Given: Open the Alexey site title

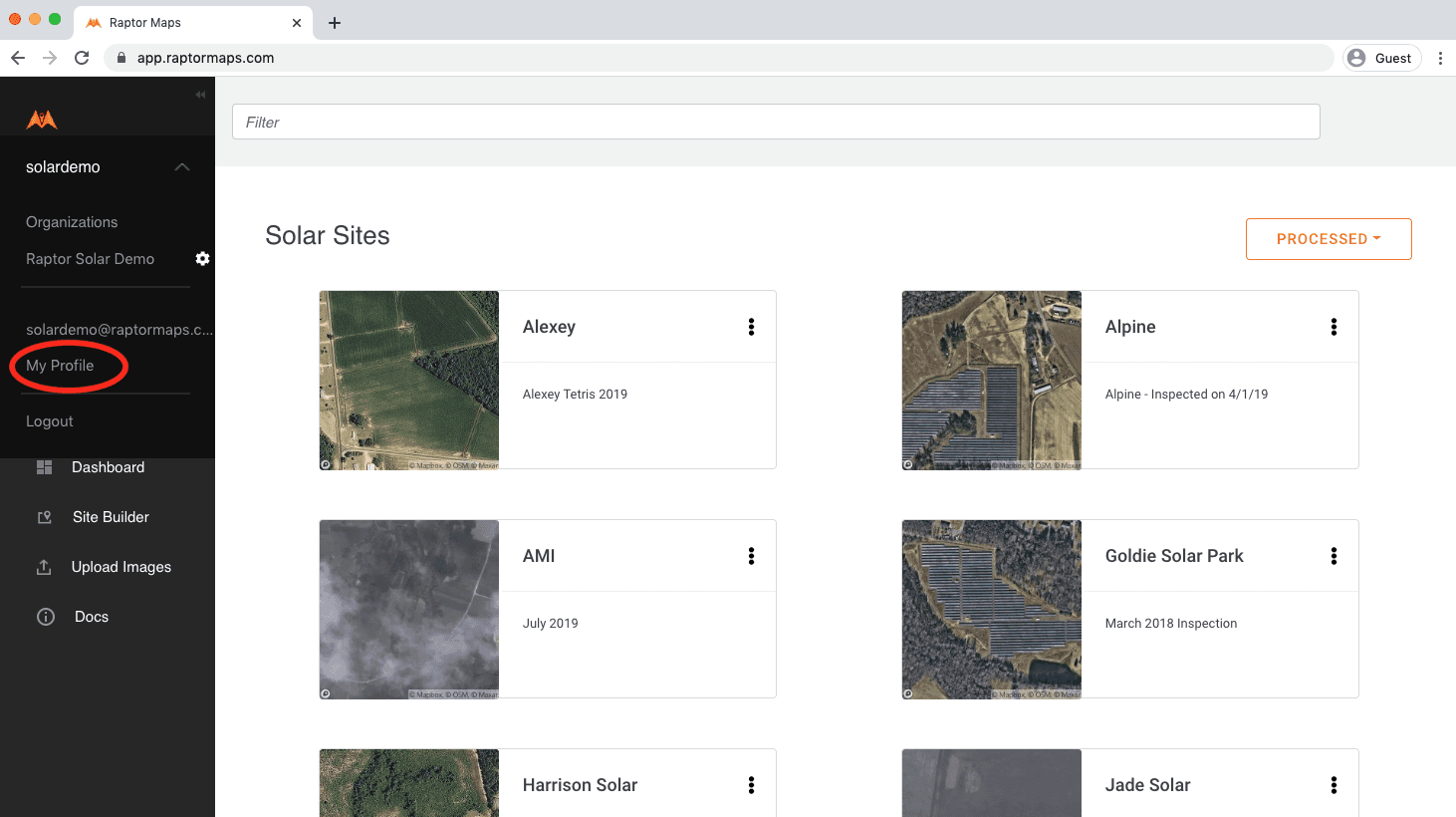Looking at the screenshot, I should [x=549, y=327].
